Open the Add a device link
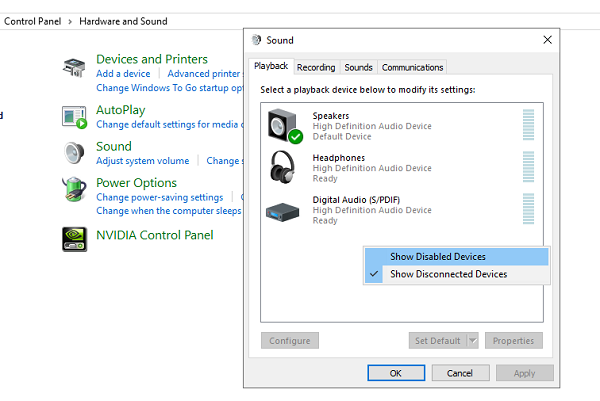This screenshot has width=600, height=401. click(x=123, y=74)
